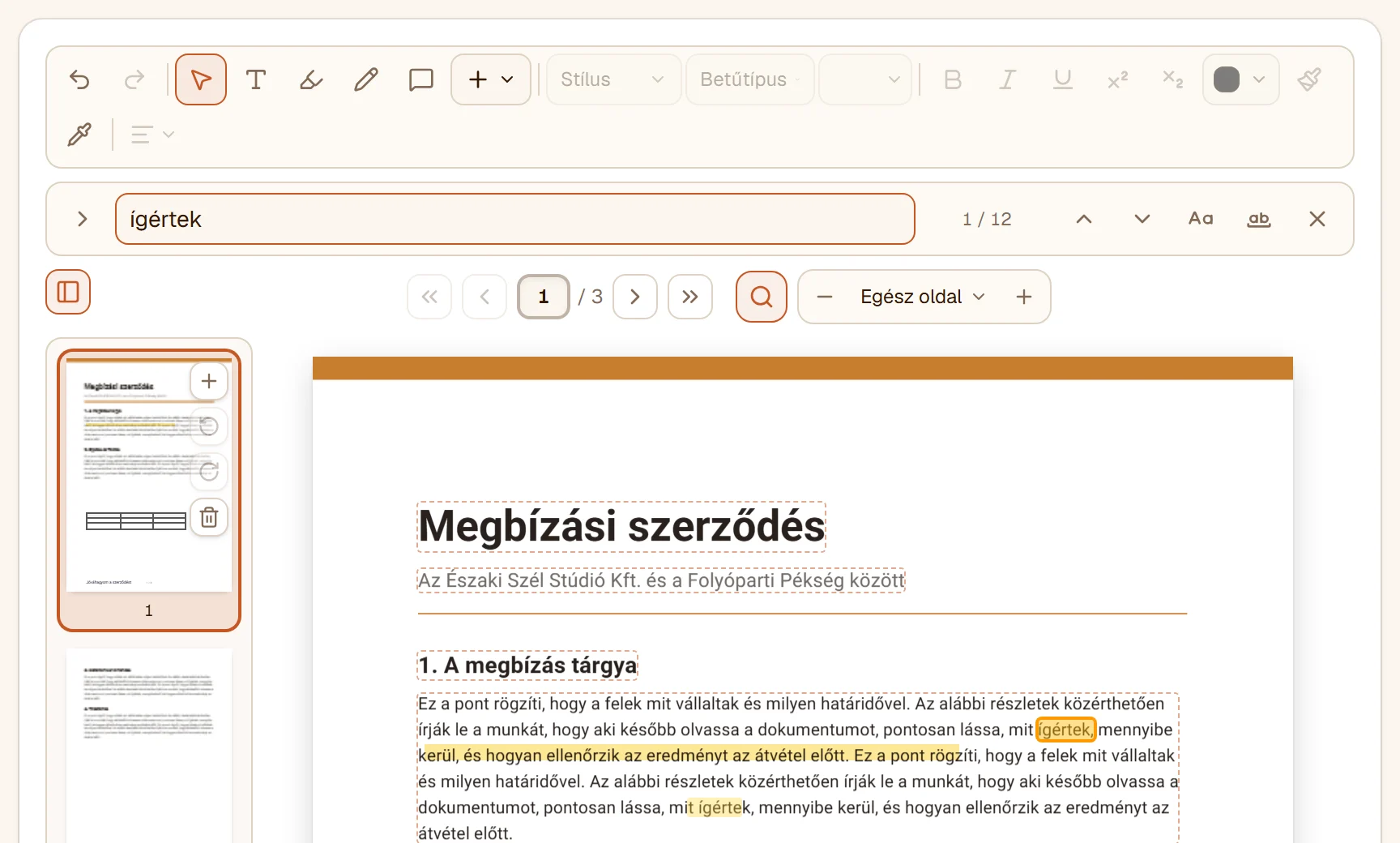Select the highlighter tool
The height and width of the screenshot is (843, 1400).
(311, 79)
